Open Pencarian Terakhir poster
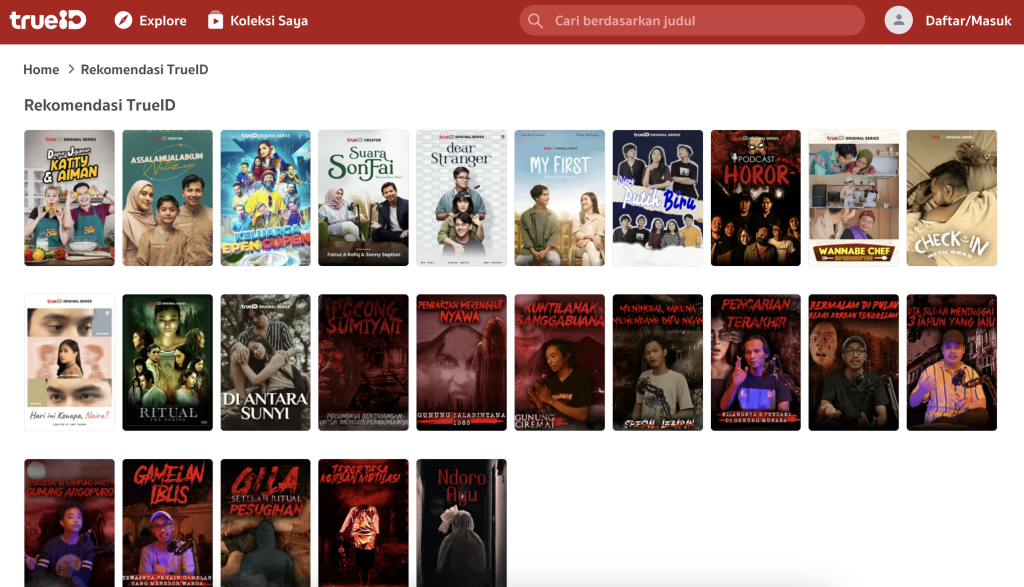 point(756,362)
